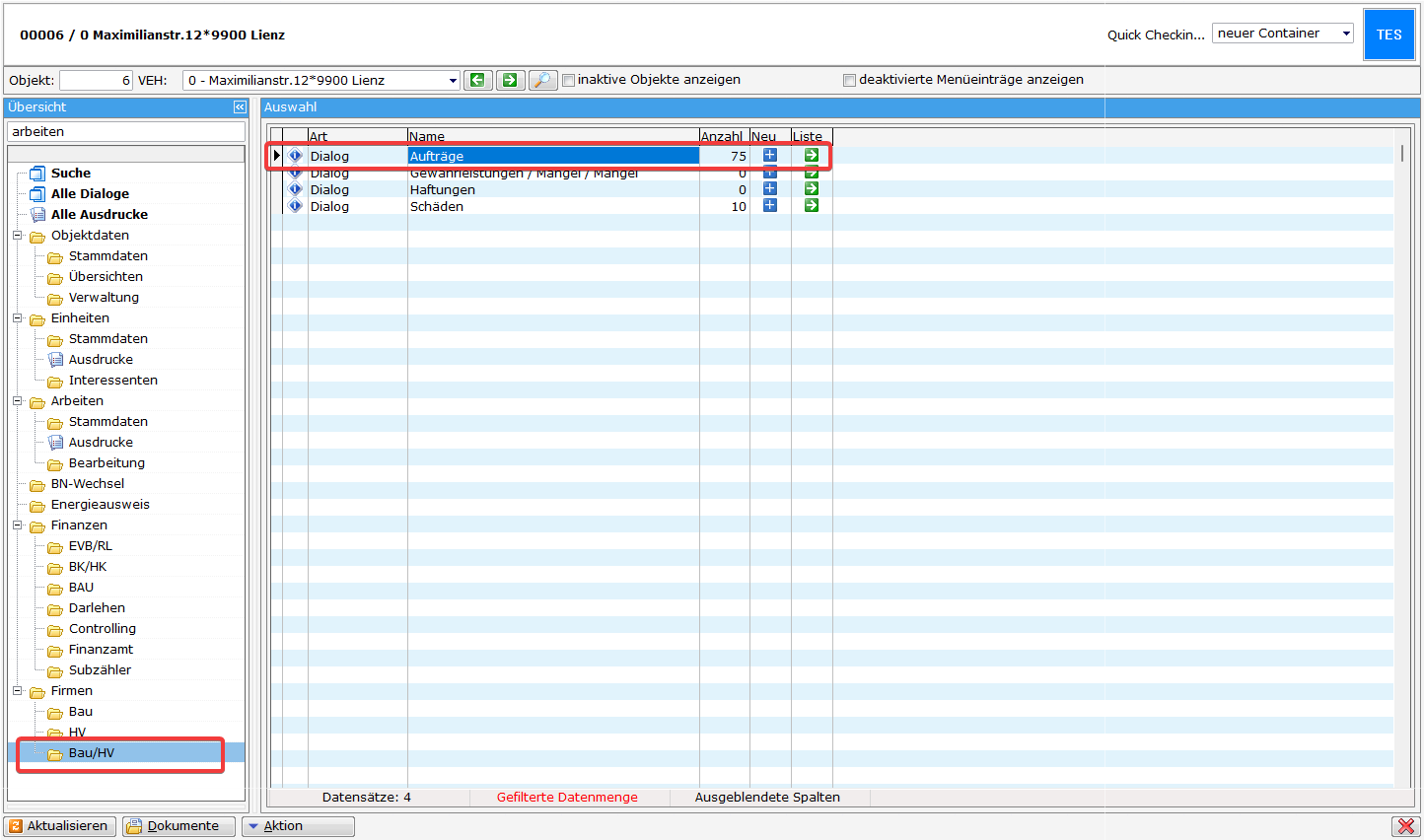Toggle deaktivierte Menüeinträge anzeigen checkbox
Viewport: 1424px width, 840px height.
(x=849, y=81)
